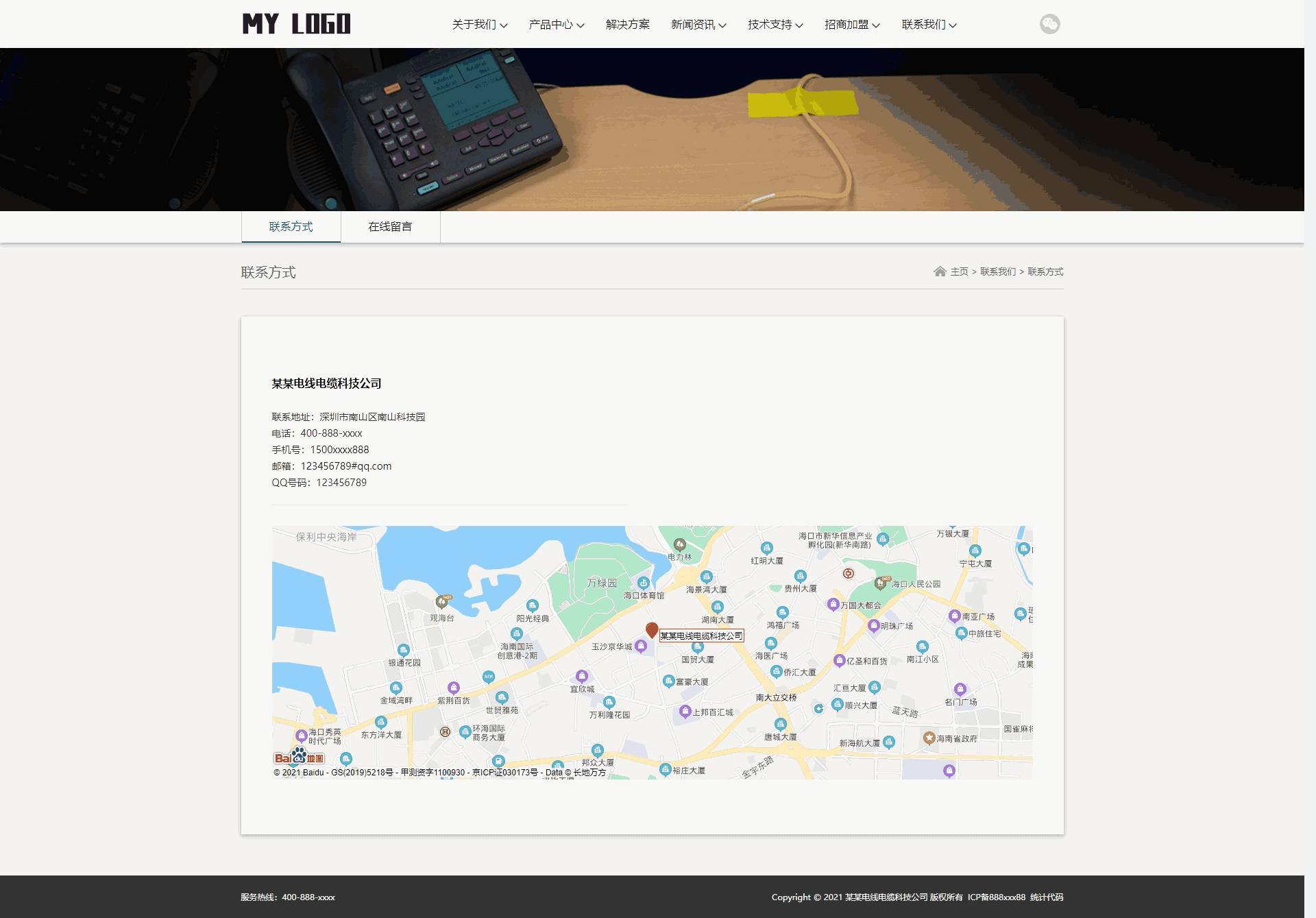Go to 主页 breadcrumb link
The height and width of the screenshot is (918, 1316).
click(959, 271)
